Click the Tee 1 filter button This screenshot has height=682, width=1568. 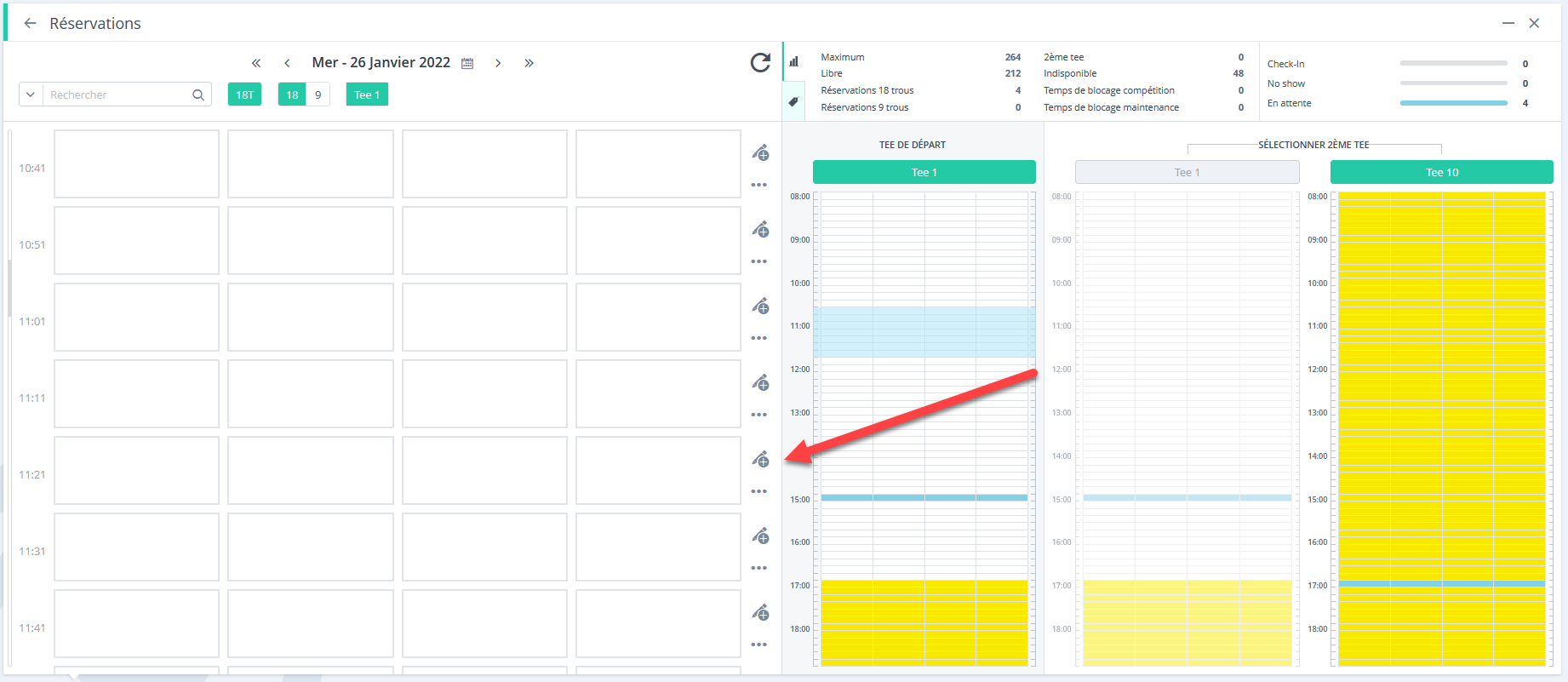[367, 95]
